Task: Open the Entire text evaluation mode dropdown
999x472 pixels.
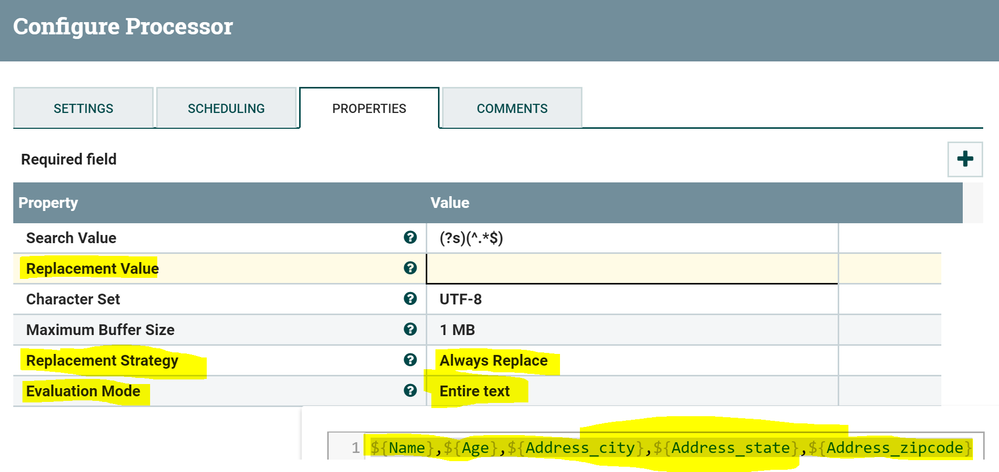Action: (475, 391)
